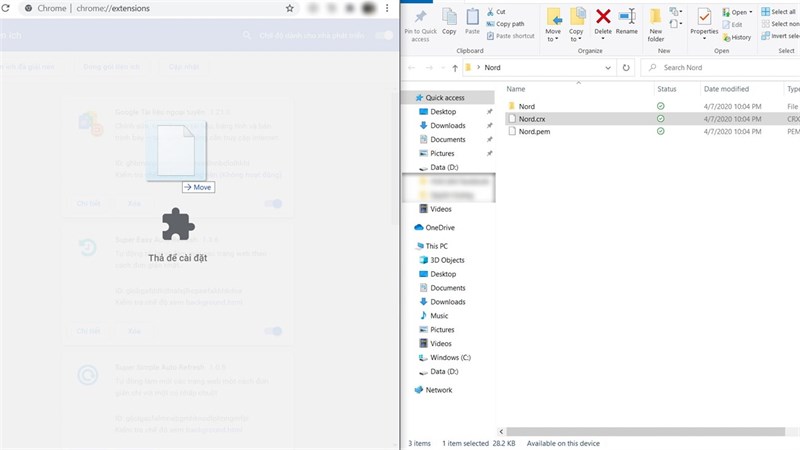Click the Search Nord field
The height and width of the screenshot is (450, 800).
(720, 67)
